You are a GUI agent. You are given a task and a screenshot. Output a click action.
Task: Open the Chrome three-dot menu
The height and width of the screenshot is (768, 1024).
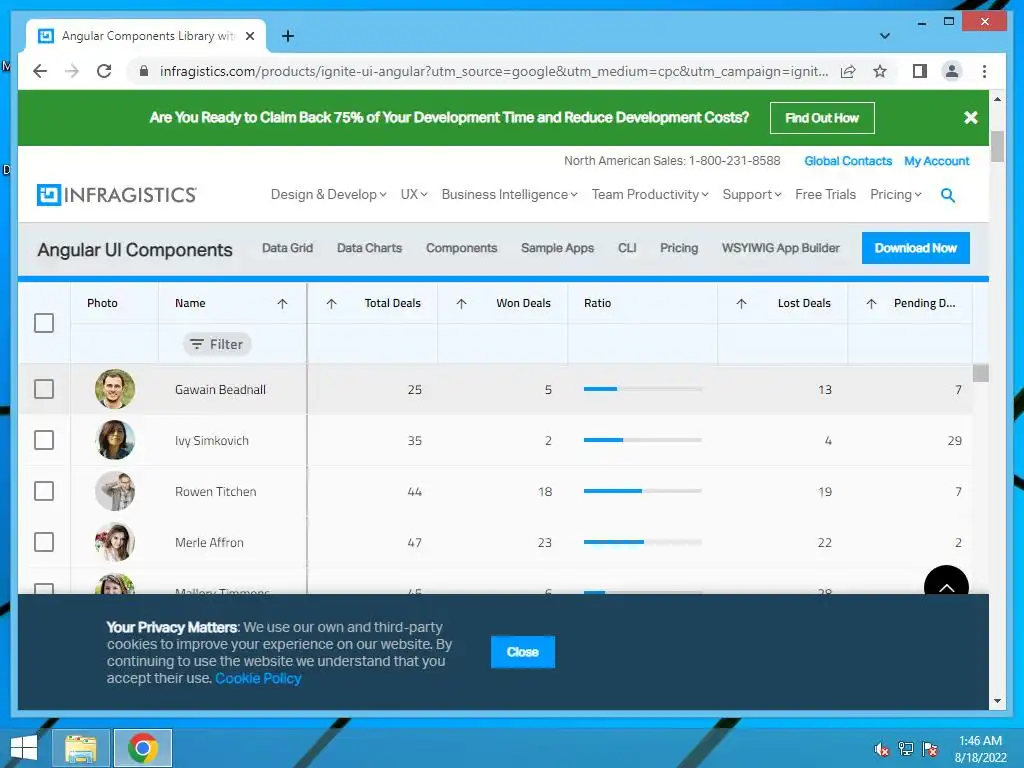click(x=984, y=71)
